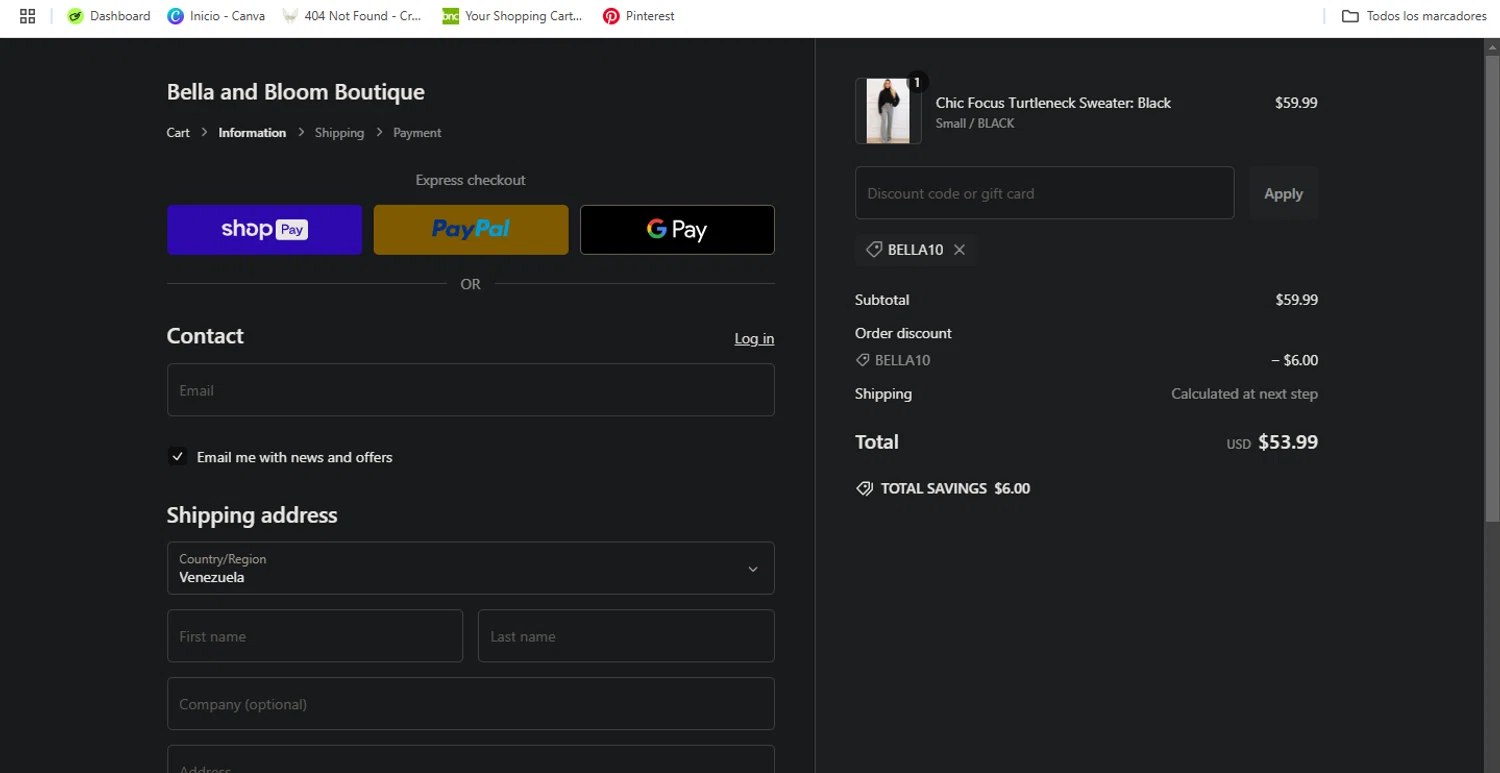This screenshot has height=773, width=1500.
Task: Pay with Google Pay express checkout
Action: coord(677,230)
